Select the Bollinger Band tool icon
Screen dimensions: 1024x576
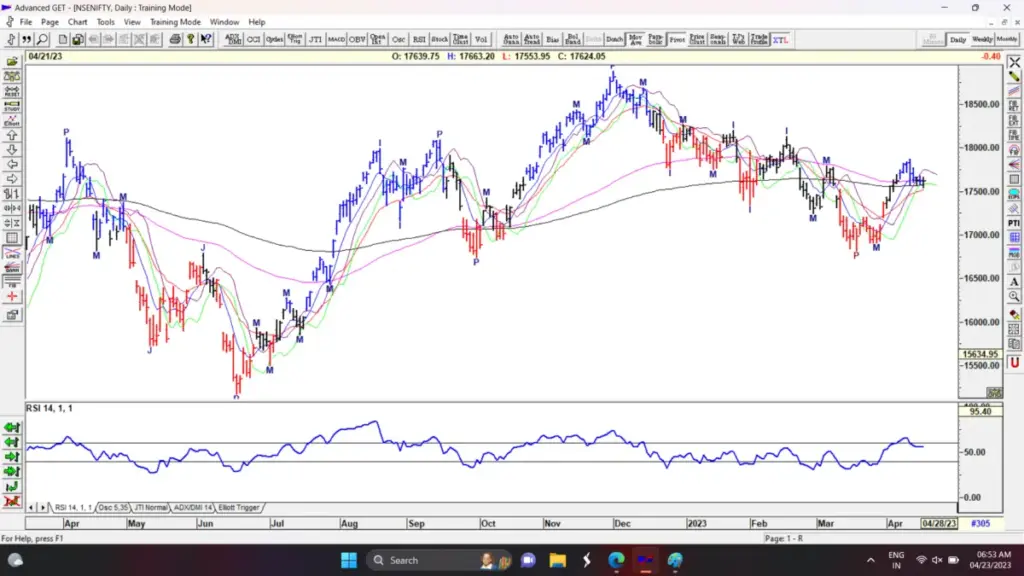coord(572,39)
